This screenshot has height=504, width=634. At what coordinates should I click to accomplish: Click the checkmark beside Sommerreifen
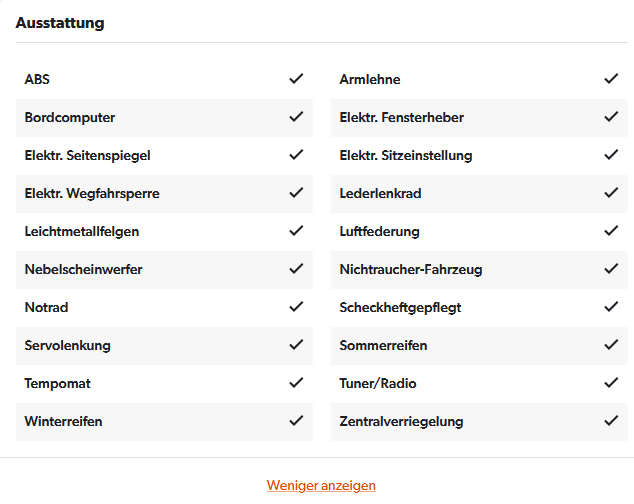click(611, 345)
